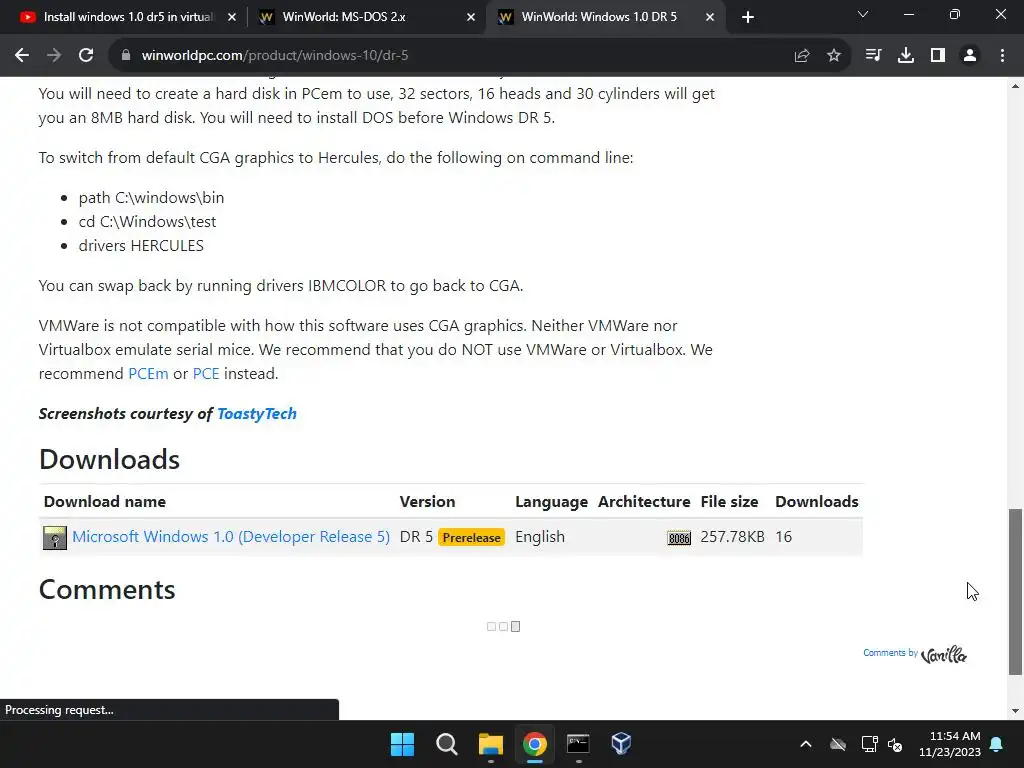Click the Prerelease badge
Viewport: 1024px width, 768px height.
point(472,537)
